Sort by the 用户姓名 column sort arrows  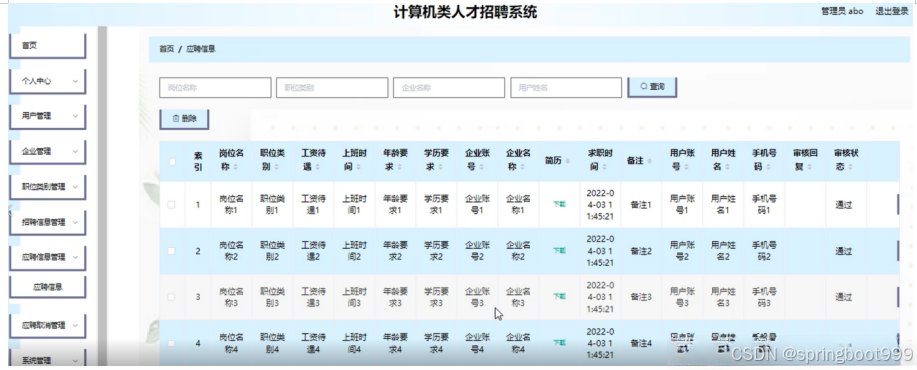pos(727,167)
